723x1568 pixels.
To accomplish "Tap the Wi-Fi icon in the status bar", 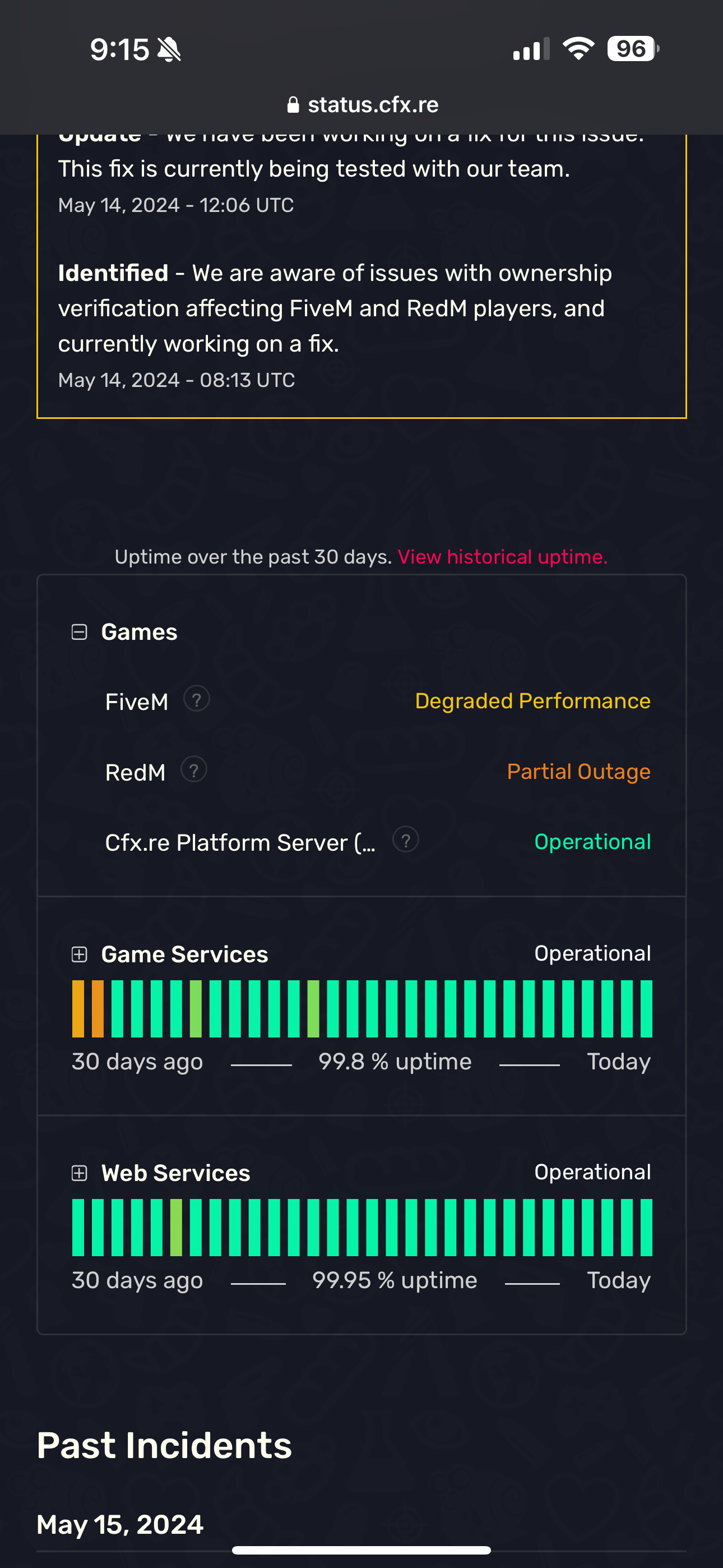I will (x=577, y=49).
